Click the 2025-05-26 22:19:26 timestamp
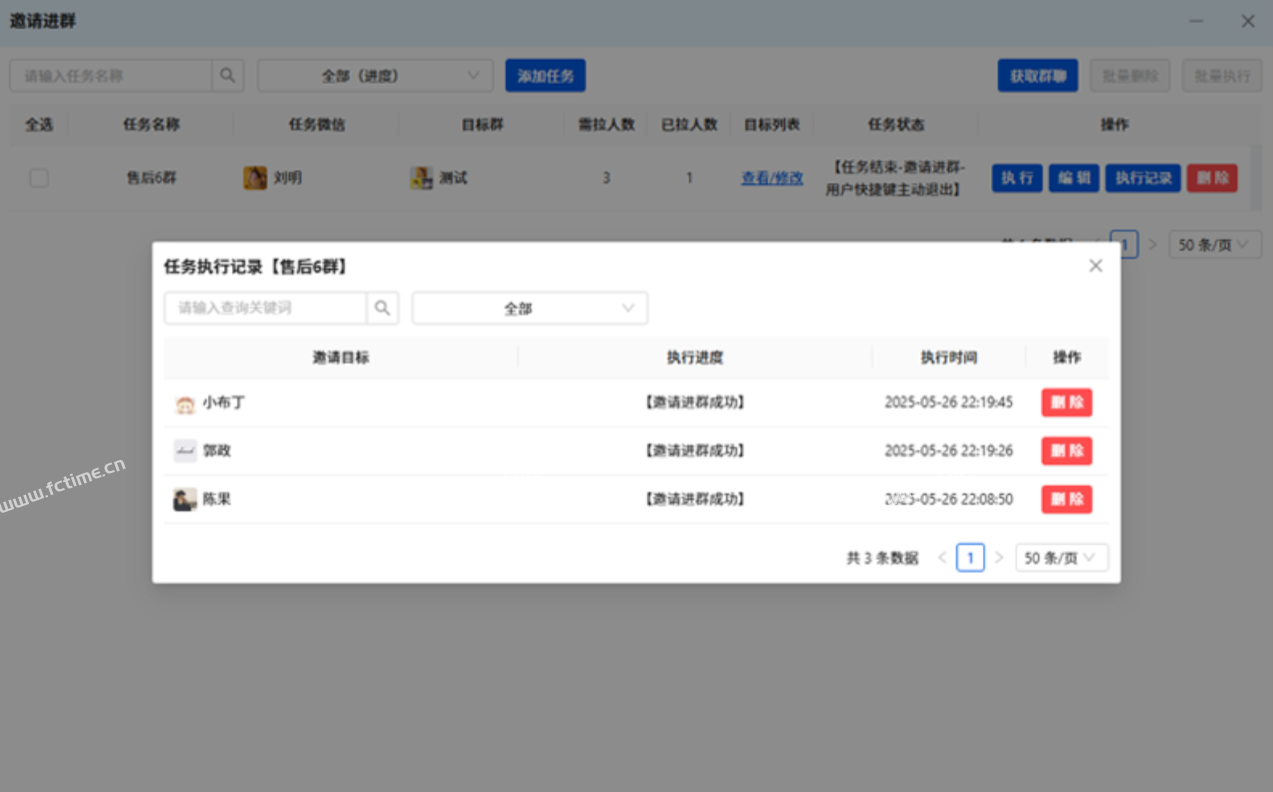Screen dimensions: 1273x792 point(949,451)
